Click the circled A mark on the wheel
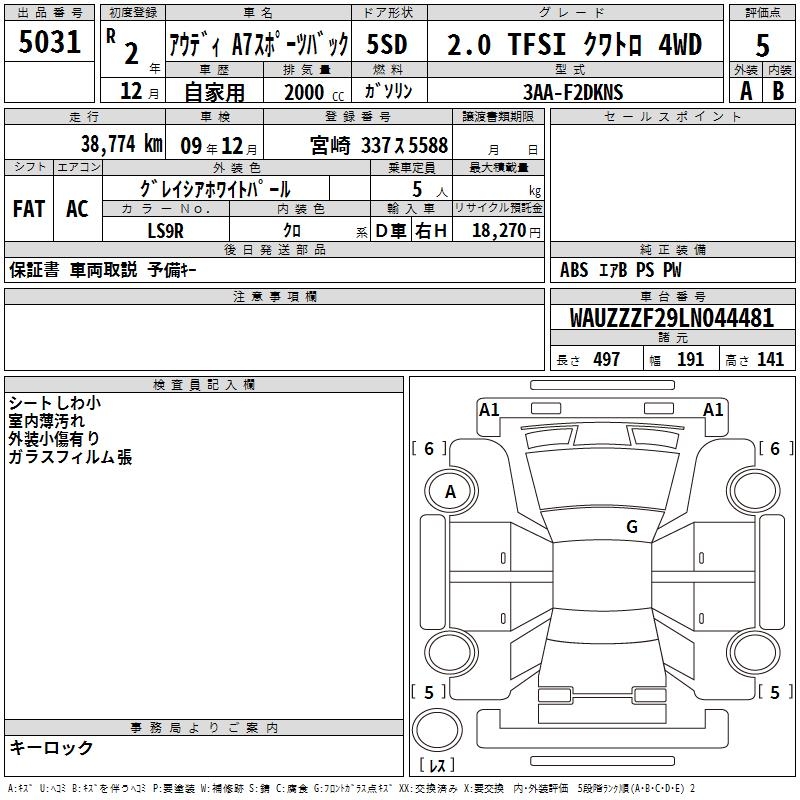The height and width of the screenshot is (800, 800). (450, 491)
